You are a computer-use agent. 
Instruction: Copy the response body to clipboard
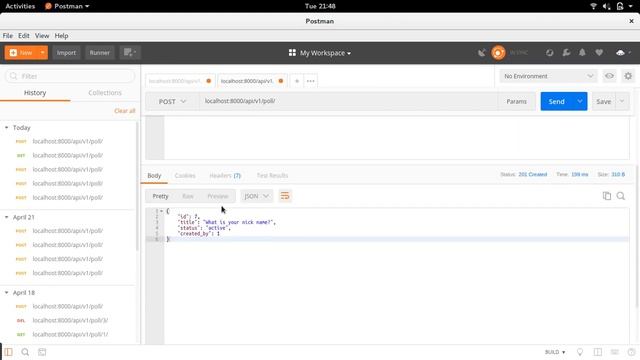607,196
